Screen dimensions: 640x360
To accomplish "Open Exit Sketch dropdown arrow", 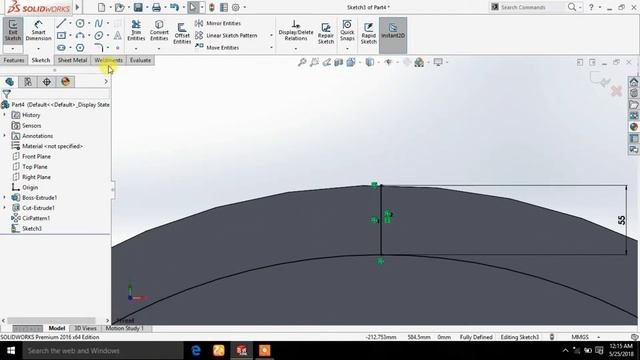I will [13, 49].
